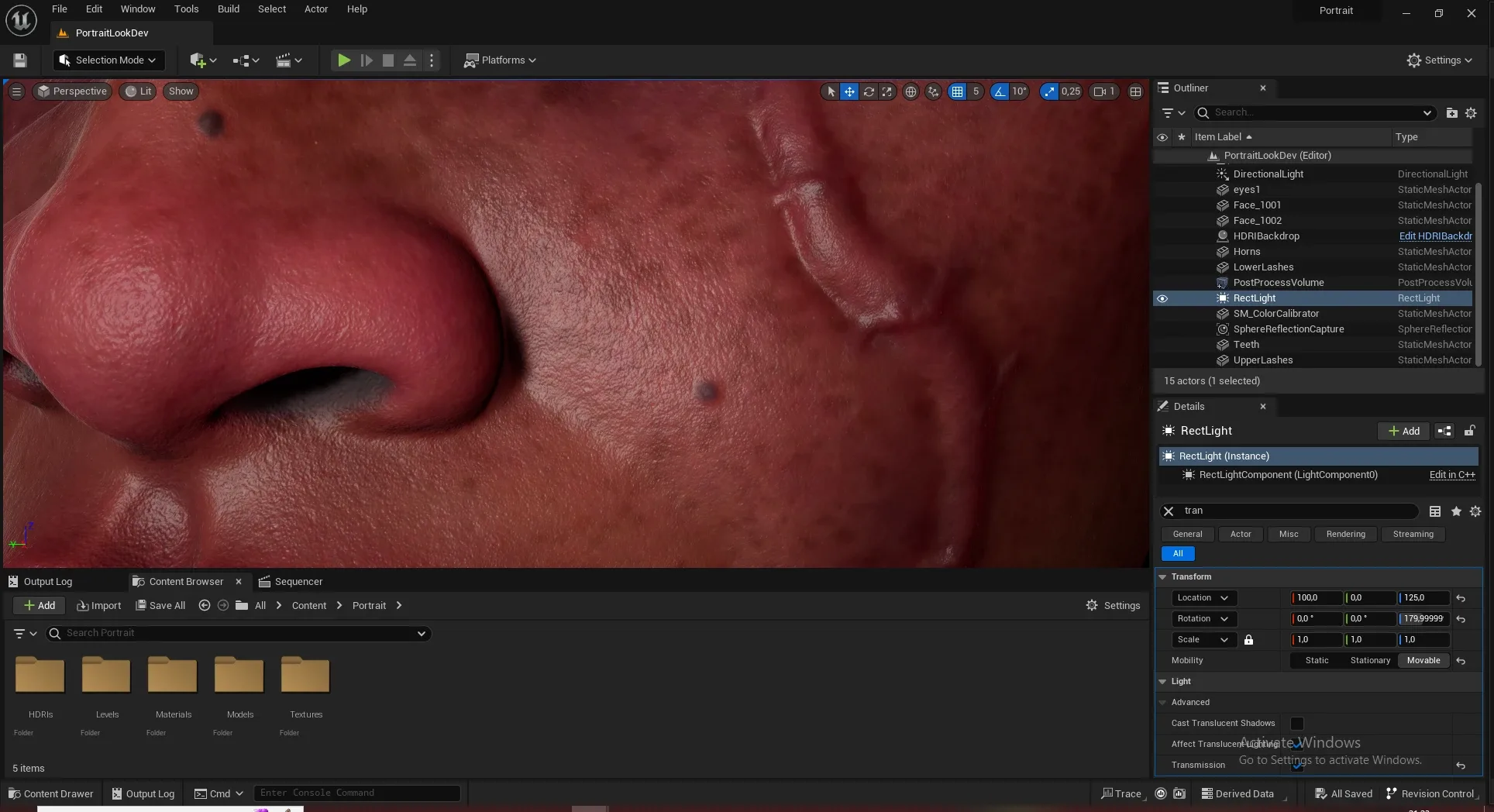Toggle grid snapping in viewport
Screen dimensions: 1494x812
tap(958, 91)
